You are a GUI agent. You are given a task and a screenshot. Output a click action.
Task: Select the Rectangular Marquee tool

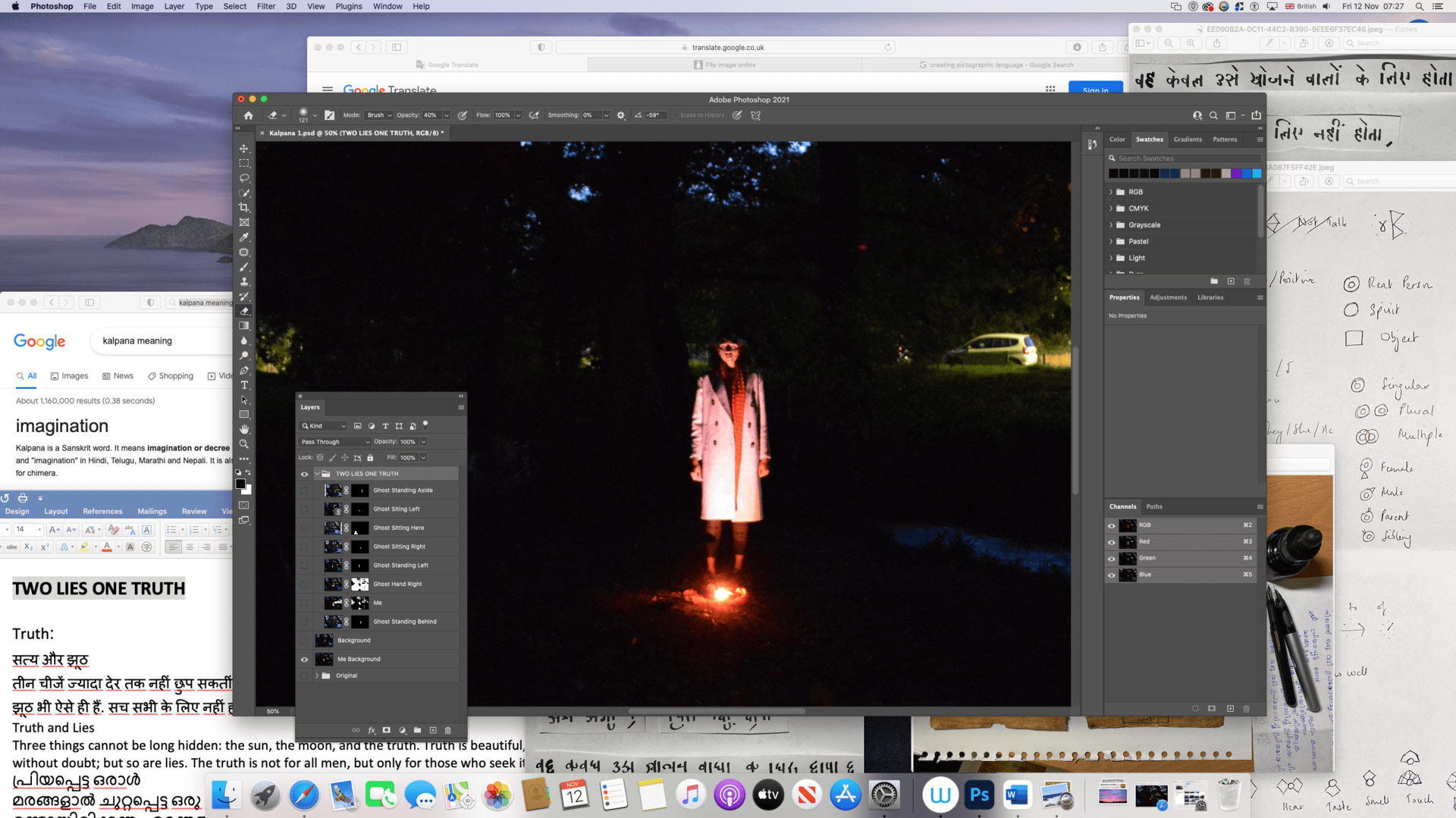(244, 163)
